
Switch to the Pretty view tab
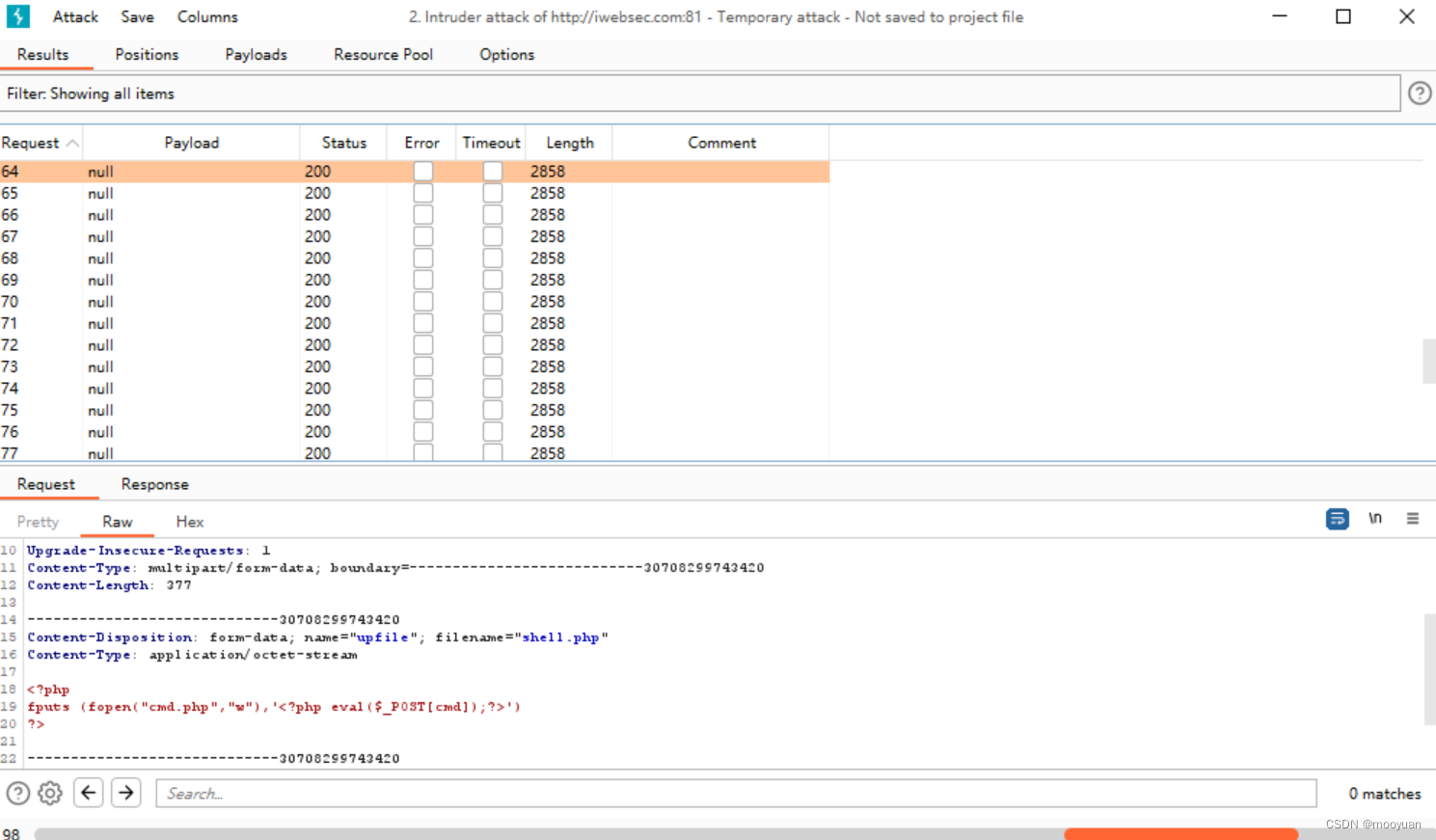click(38, 522)
